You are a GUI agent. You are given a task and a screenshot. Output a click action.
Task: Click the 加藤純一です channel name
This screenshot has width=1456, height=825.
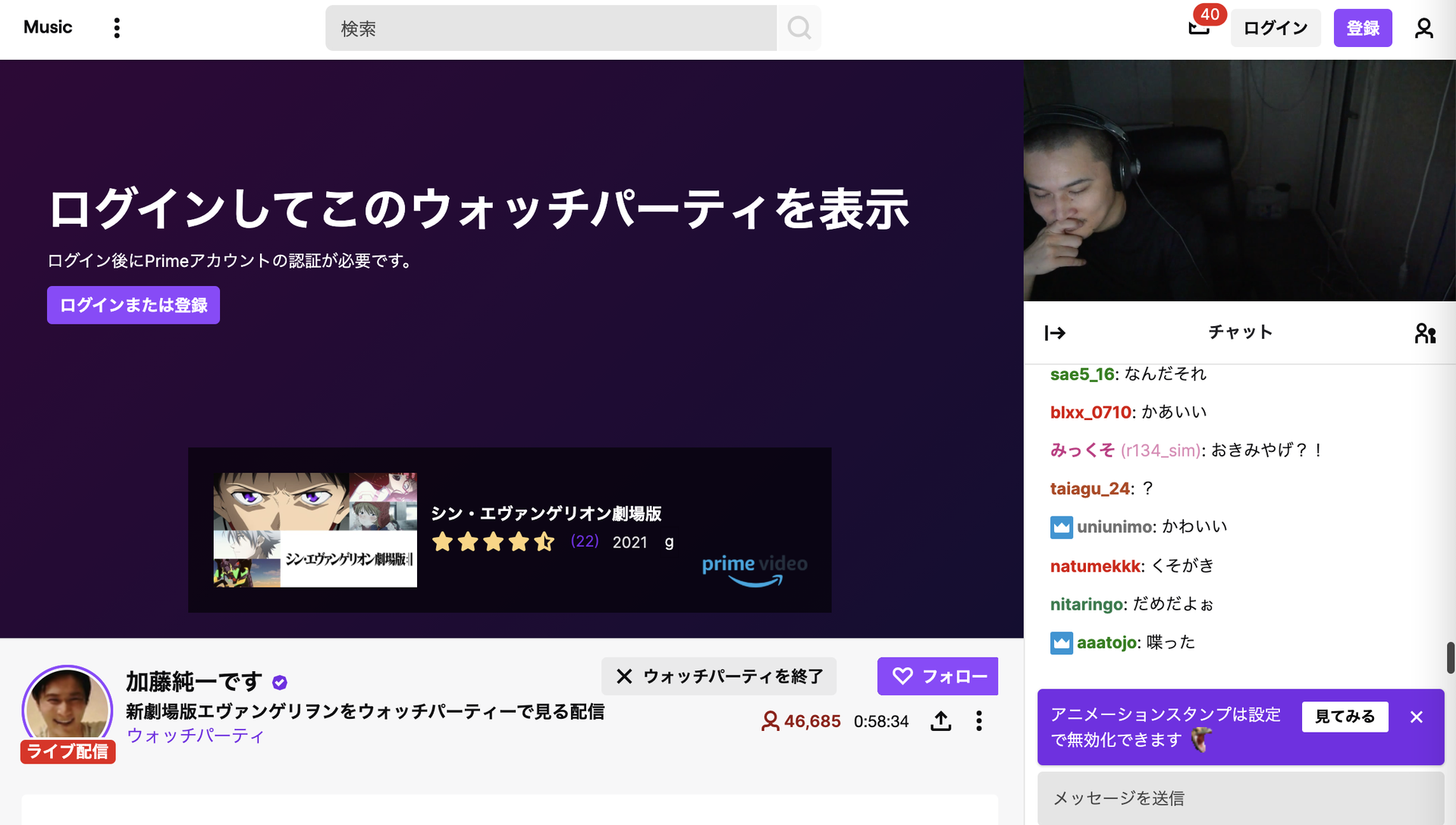pos(194,682)
